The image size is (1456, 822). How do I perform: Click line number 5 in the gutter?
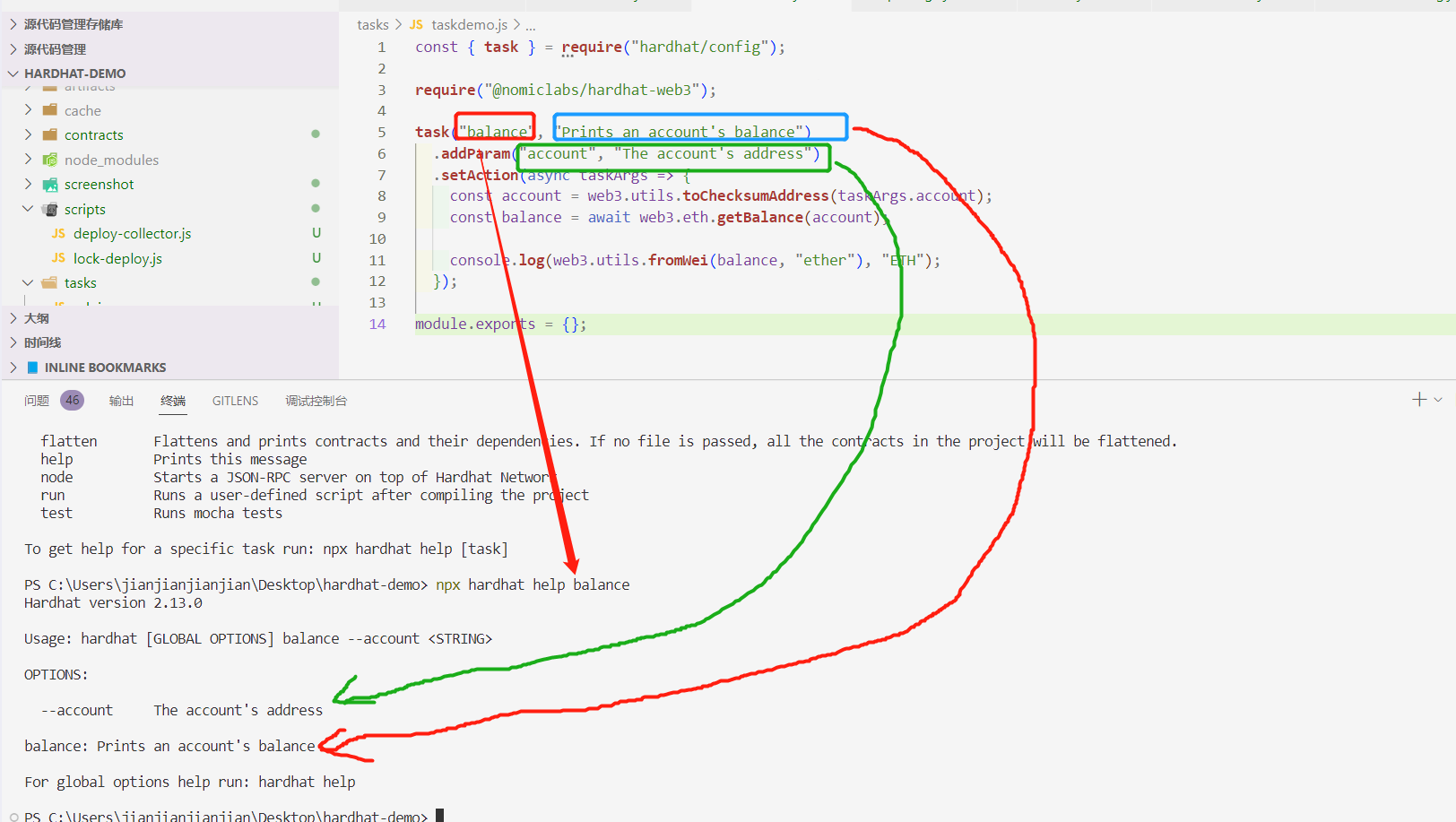[382, 132]
